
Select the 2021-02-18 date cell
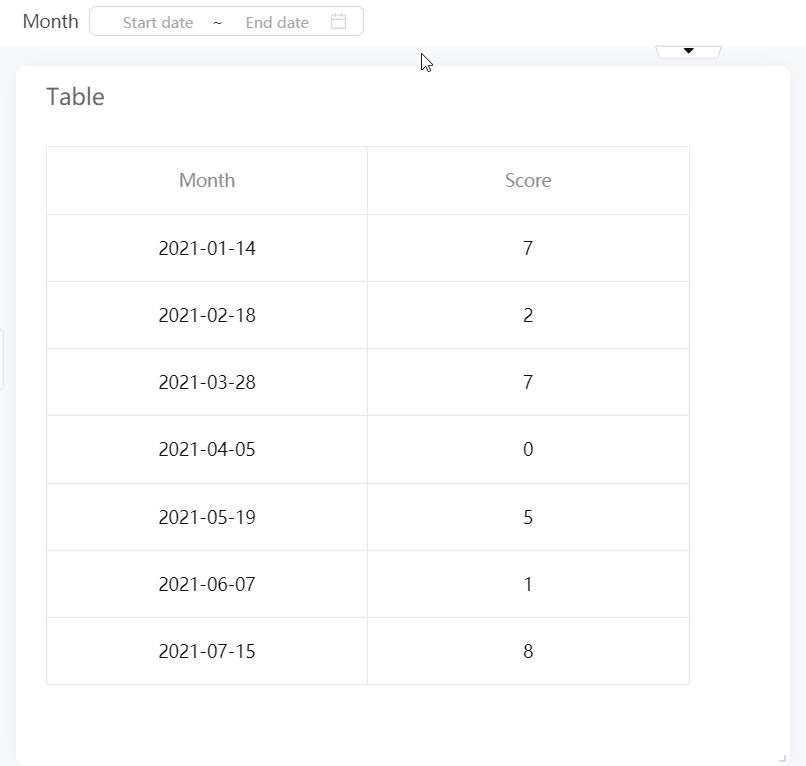pos(207,315)
